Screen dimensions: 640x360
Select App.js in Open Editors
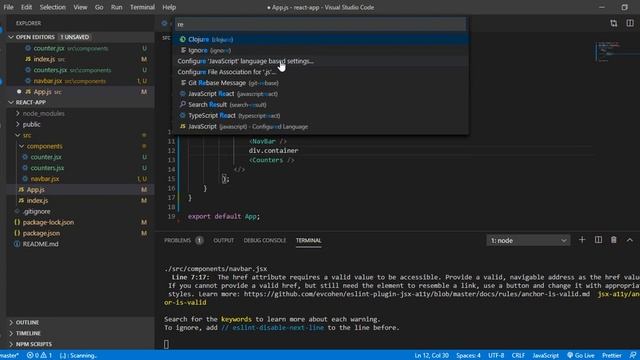point(80,92)
